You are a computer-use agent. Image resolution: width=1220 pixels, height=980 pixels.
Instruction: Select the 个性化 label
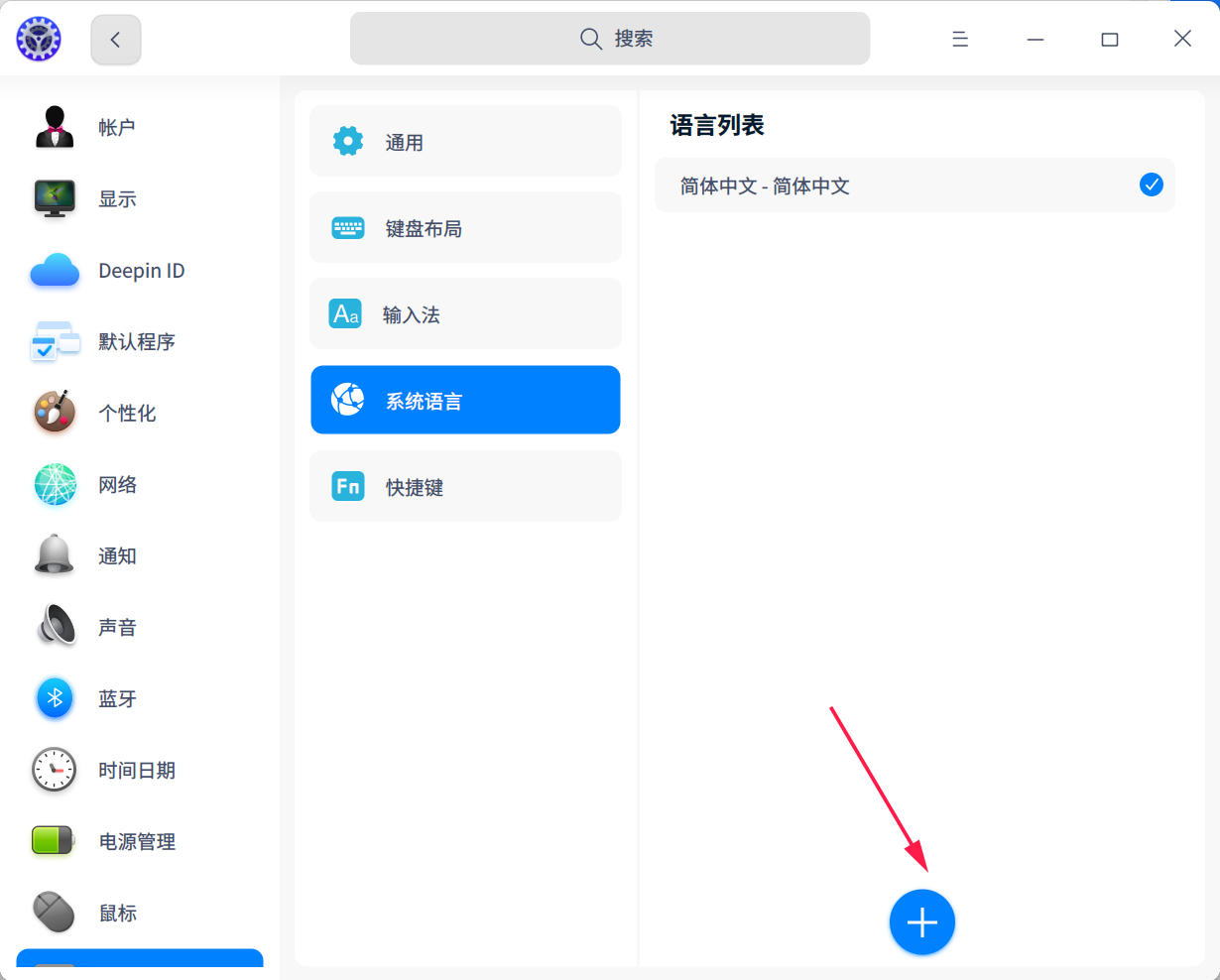[127, 413]
